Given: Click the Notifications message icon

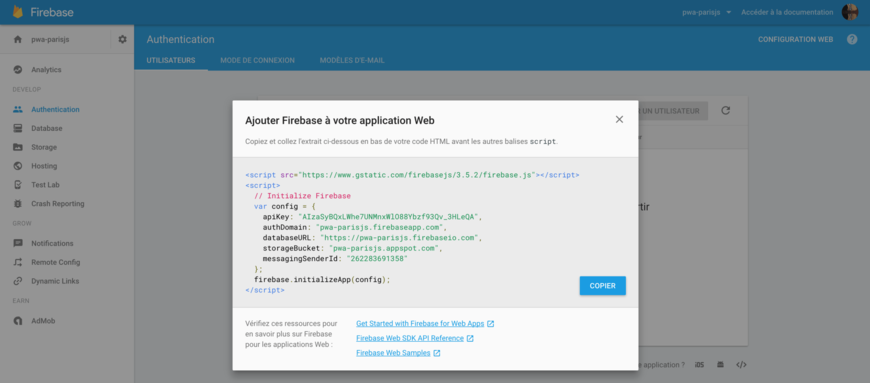Looking at the screenshot, I should 18,243.
